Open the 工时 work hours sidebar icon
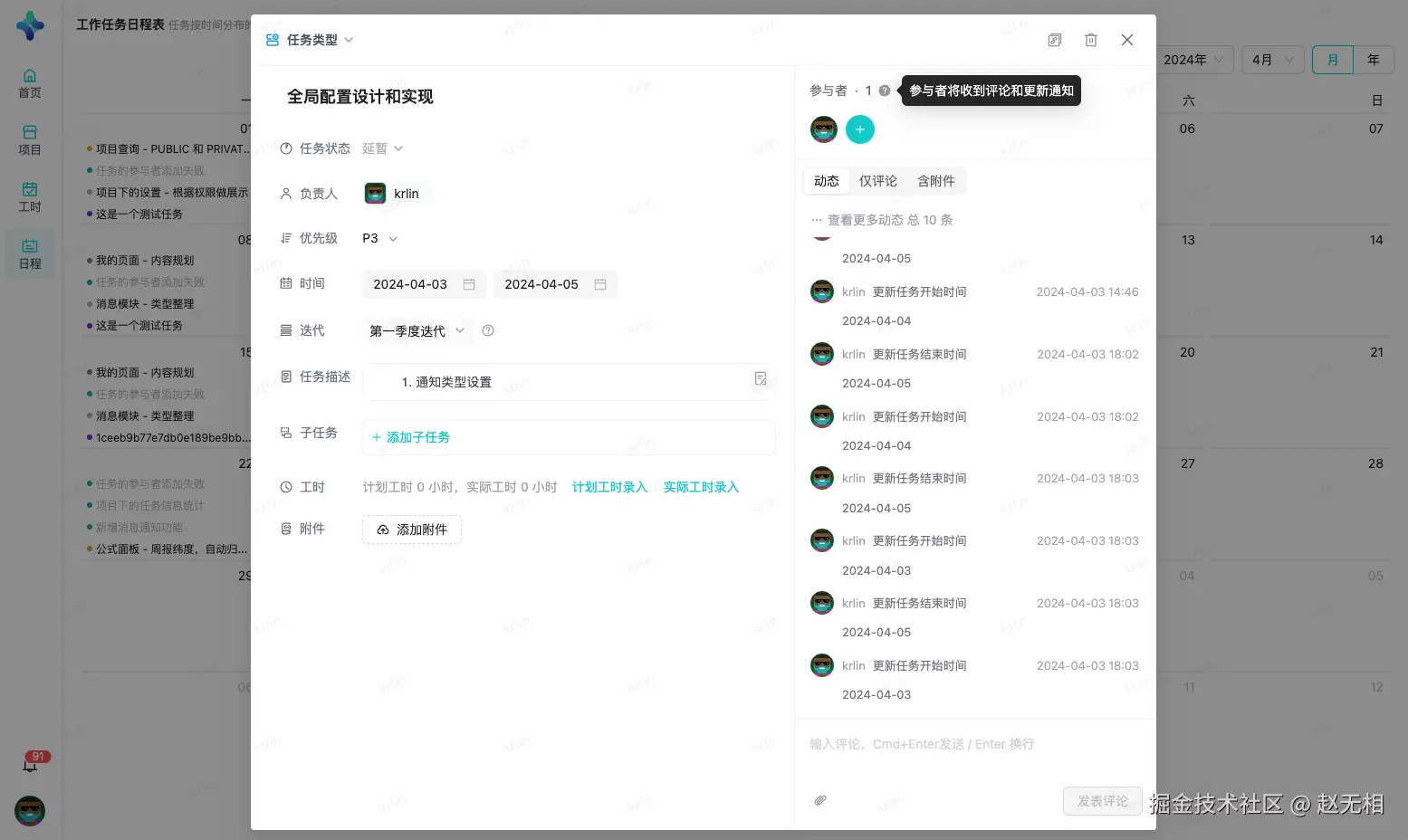Image resolution: width=1408 pixels, height=840 pixels. tap(30, 197)
